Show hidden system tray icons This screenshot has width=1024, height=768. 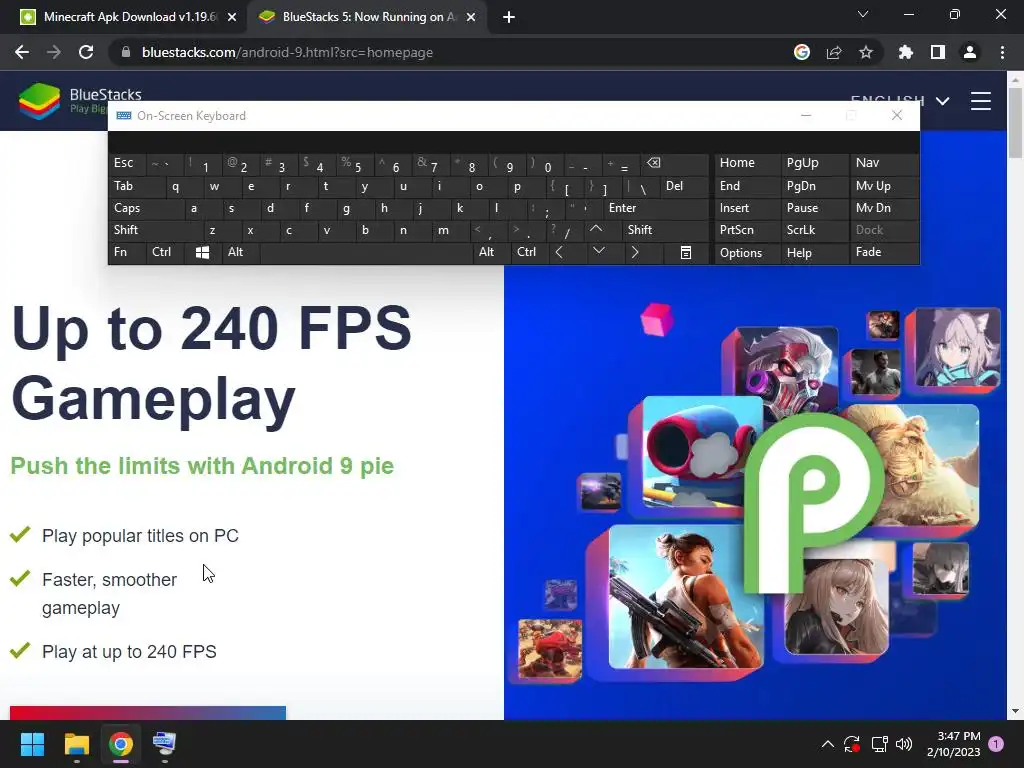(x=827, y=744)
